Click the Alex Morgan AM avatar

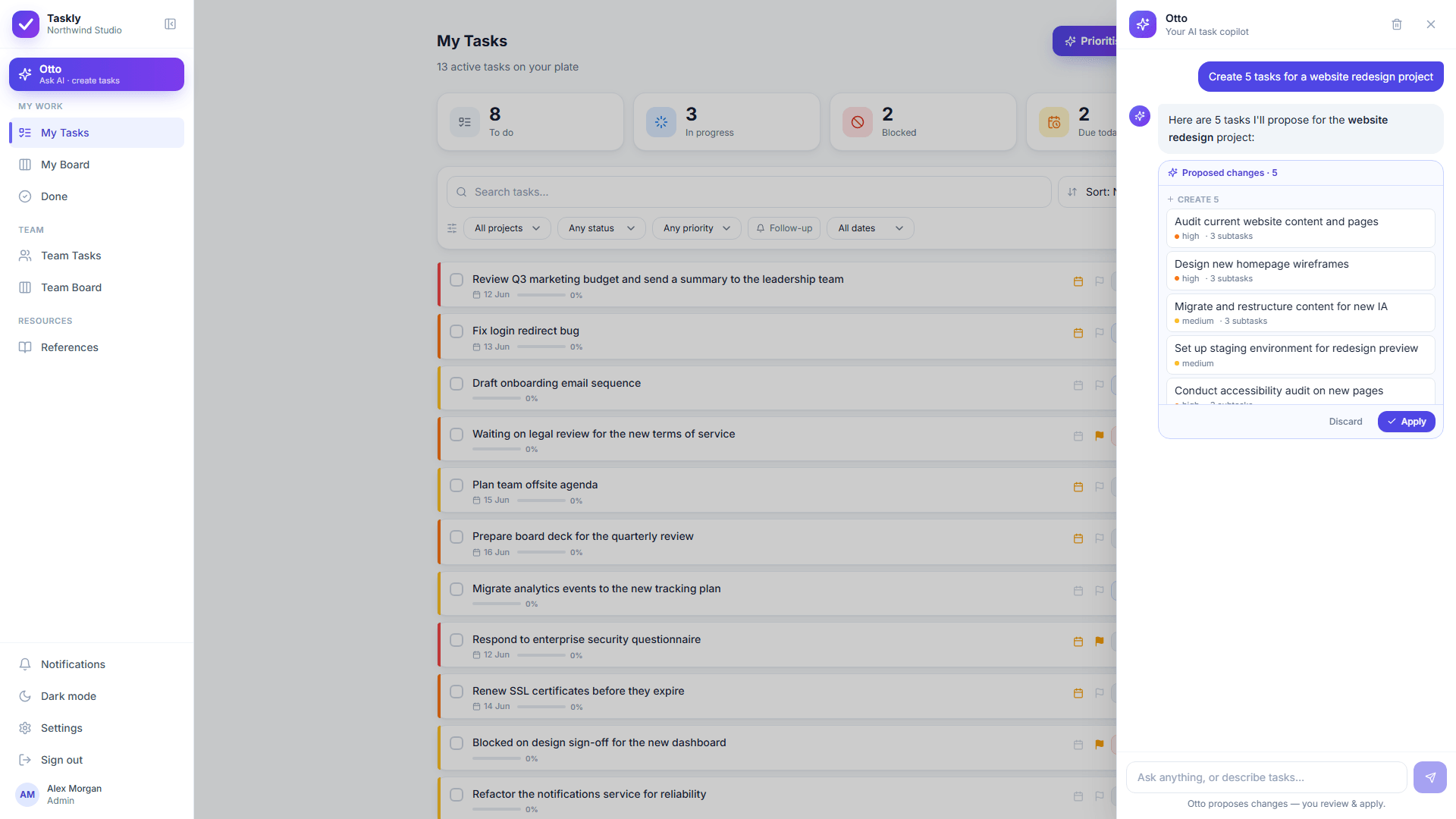[27, 795]
